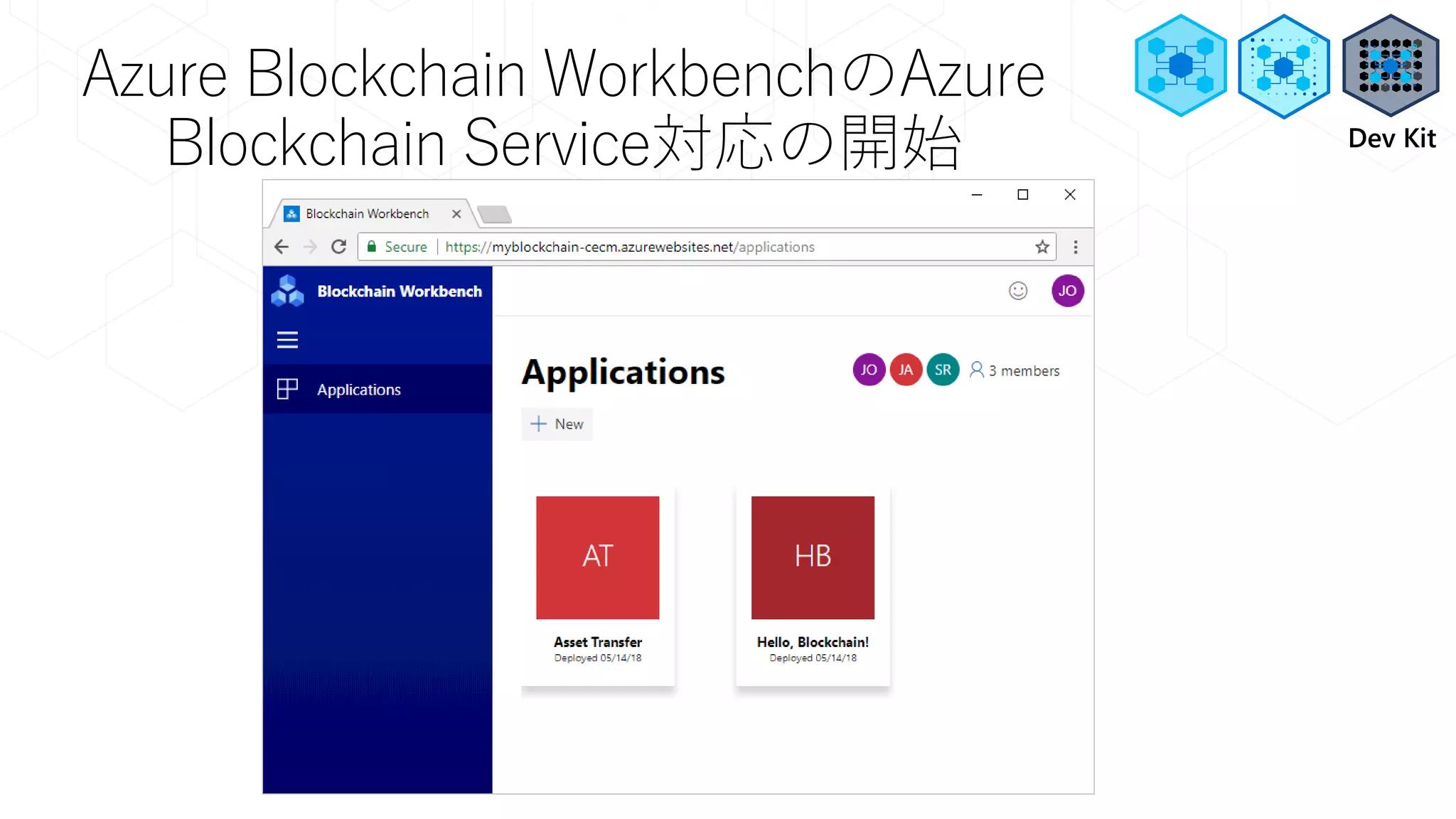Click the JA member avatar
Image resolution: width=1456 pixels, height=819 pixels.
[906, 370]
